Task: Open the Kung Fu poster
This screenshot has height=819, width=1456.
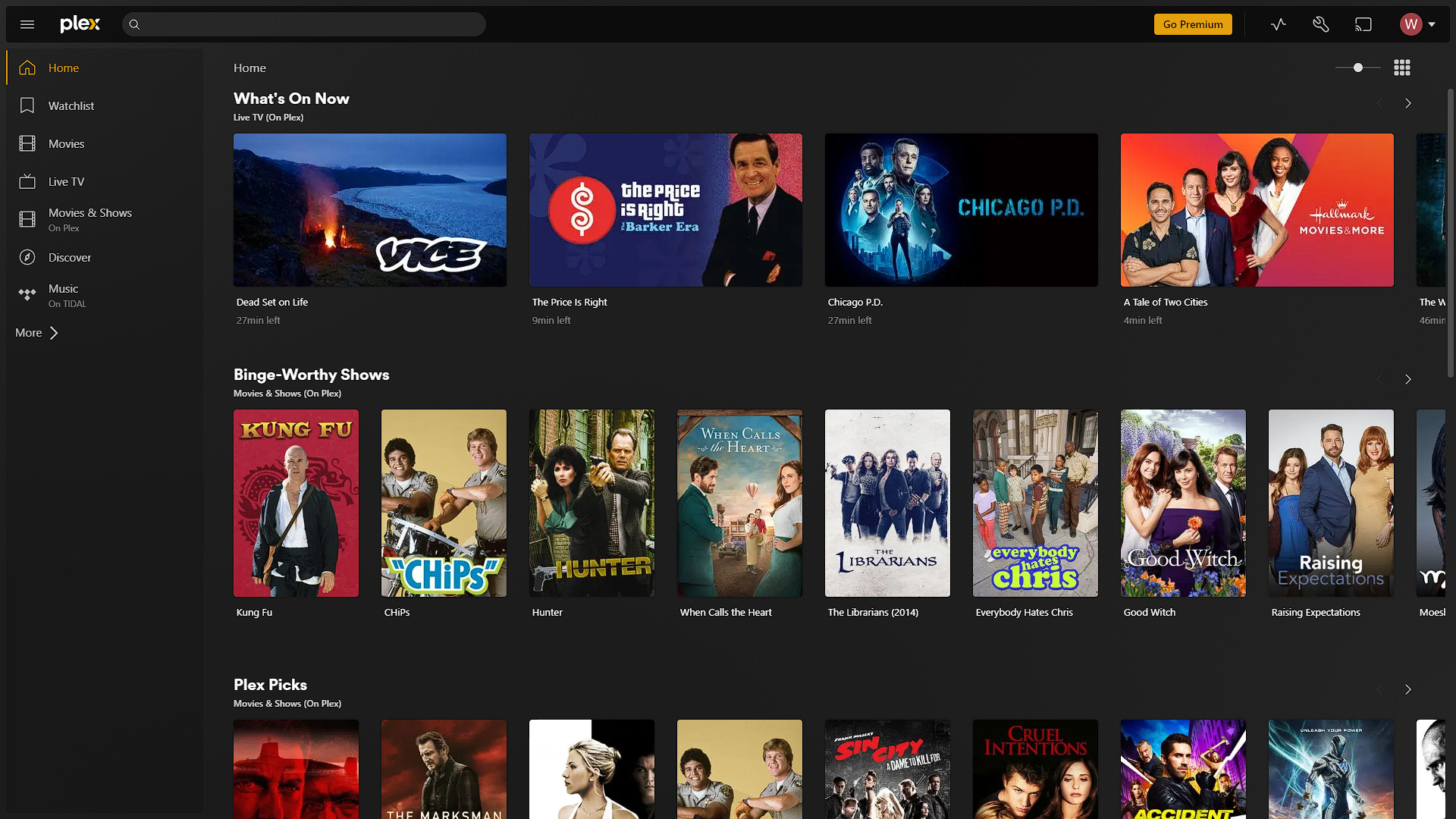Action: click(x=296, y=503)
